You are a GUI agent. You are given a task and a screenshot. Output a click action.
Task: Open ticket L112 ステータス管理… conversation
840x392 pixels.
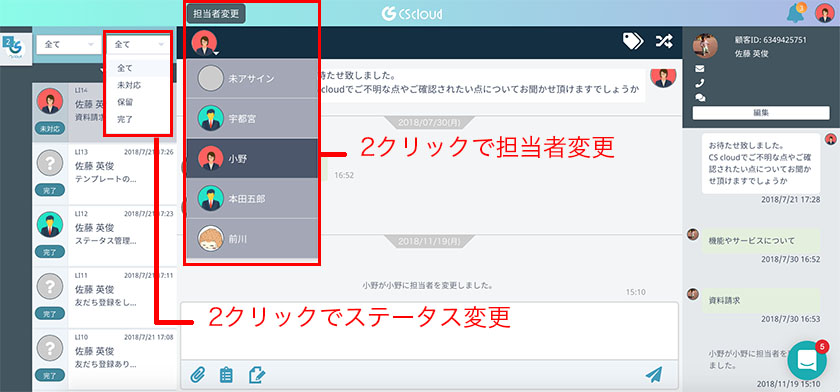pos(104,235)
